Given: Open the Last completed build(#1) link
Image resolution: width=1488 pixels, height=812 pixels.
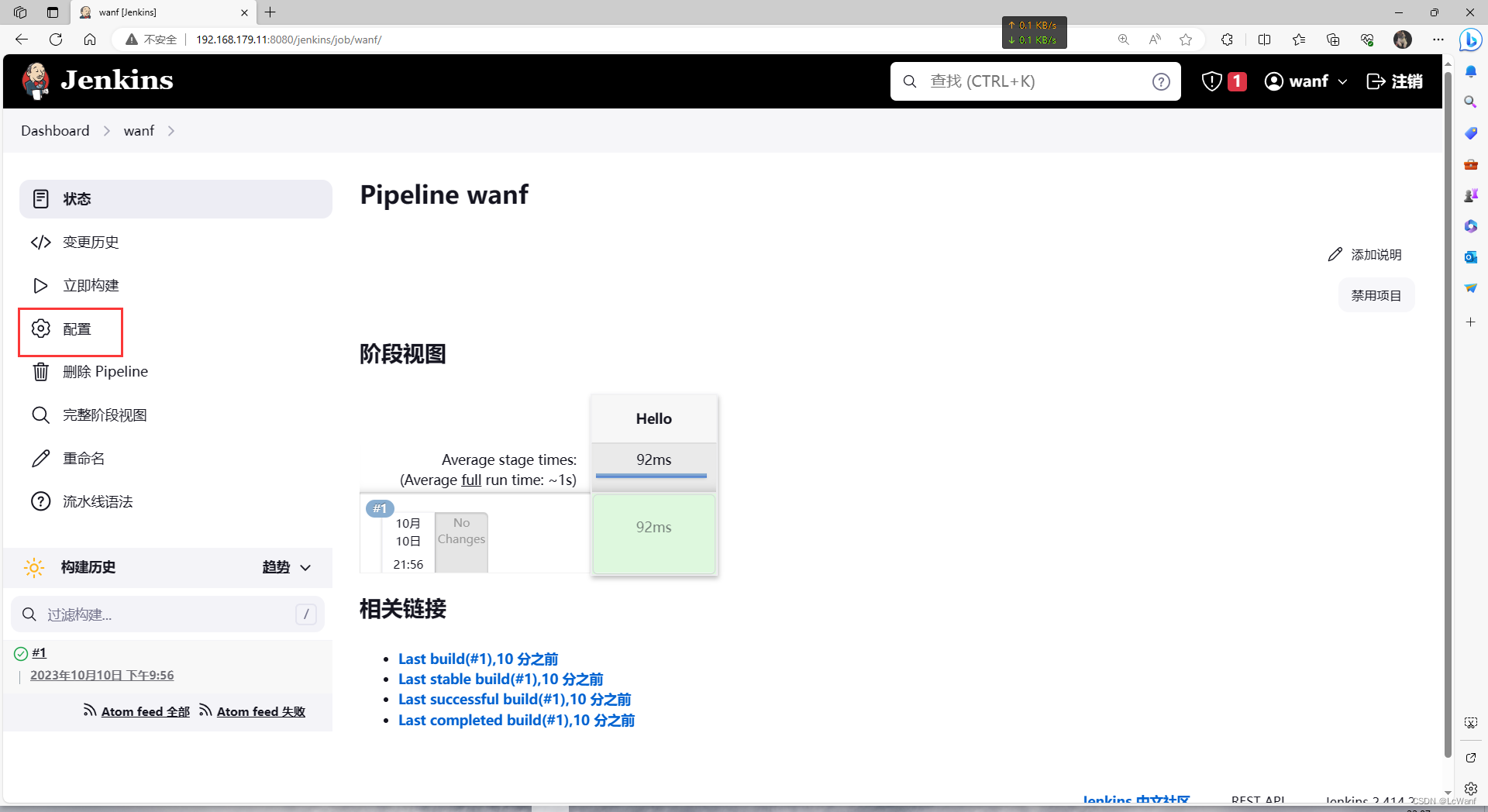Looking at the screenshot, I should click(516, 721).
